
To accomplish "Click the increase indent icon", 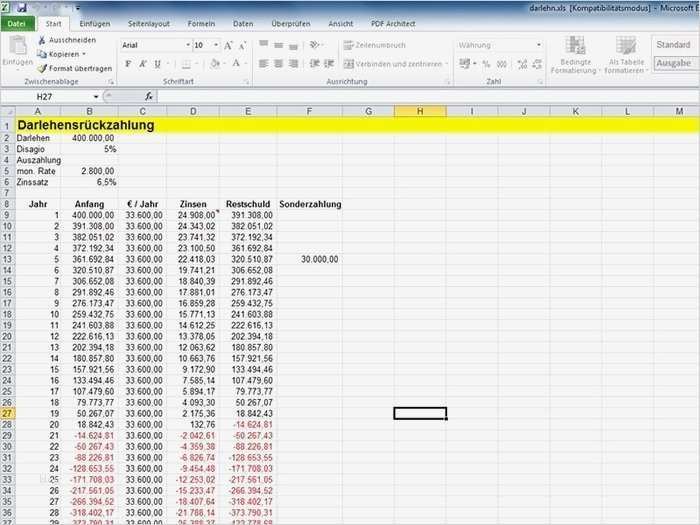I will click(x=329, y=64).
